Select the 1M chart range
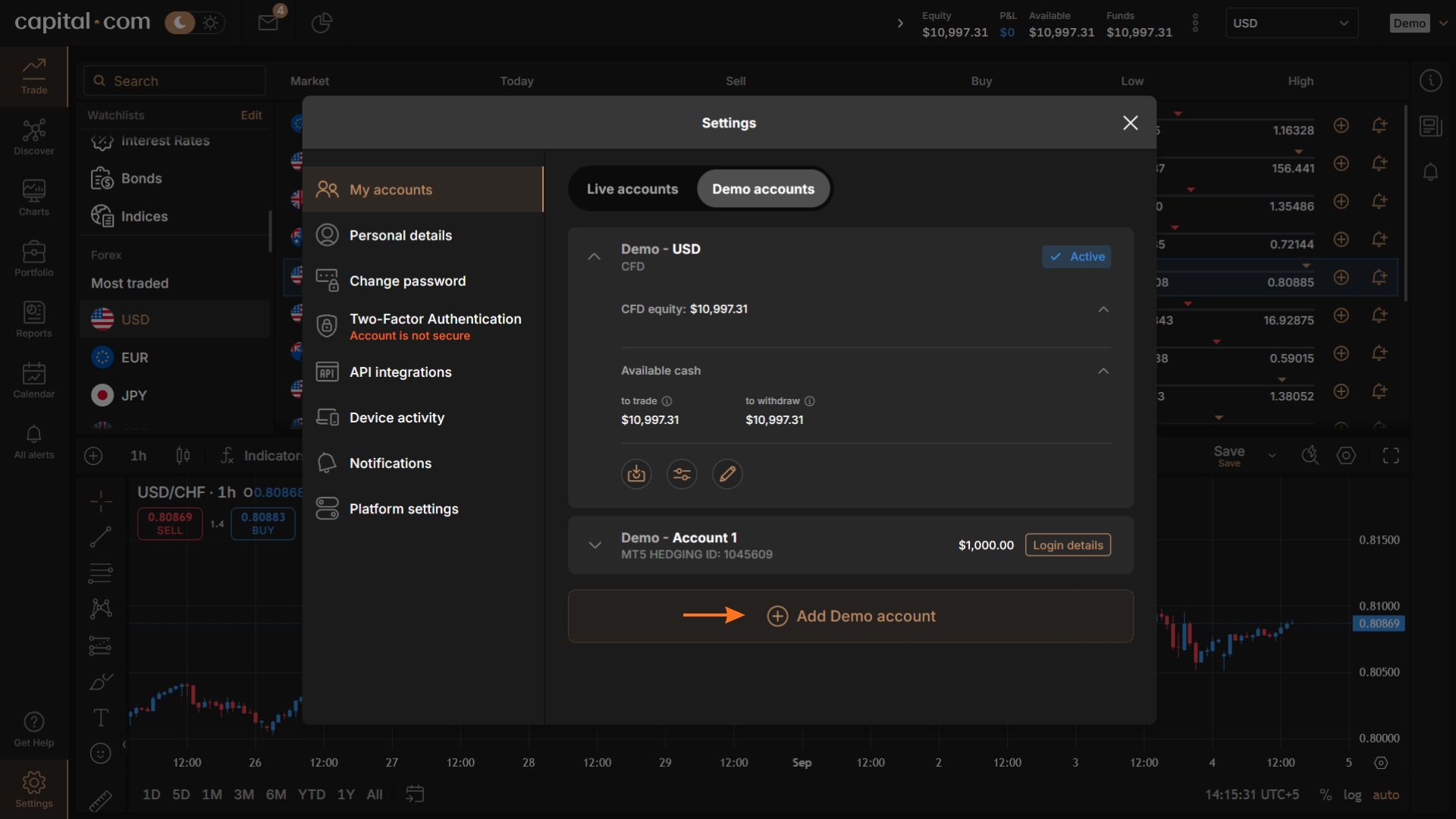The height and width of the screenshot is (819, 1456). (x=212, y=795)
